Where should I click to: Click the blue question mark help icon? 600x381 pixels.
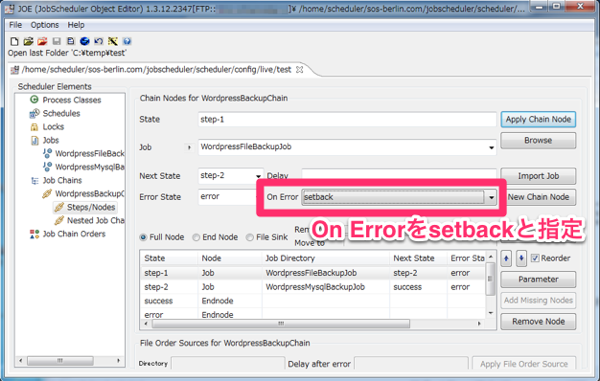click(x=127, y=41)
